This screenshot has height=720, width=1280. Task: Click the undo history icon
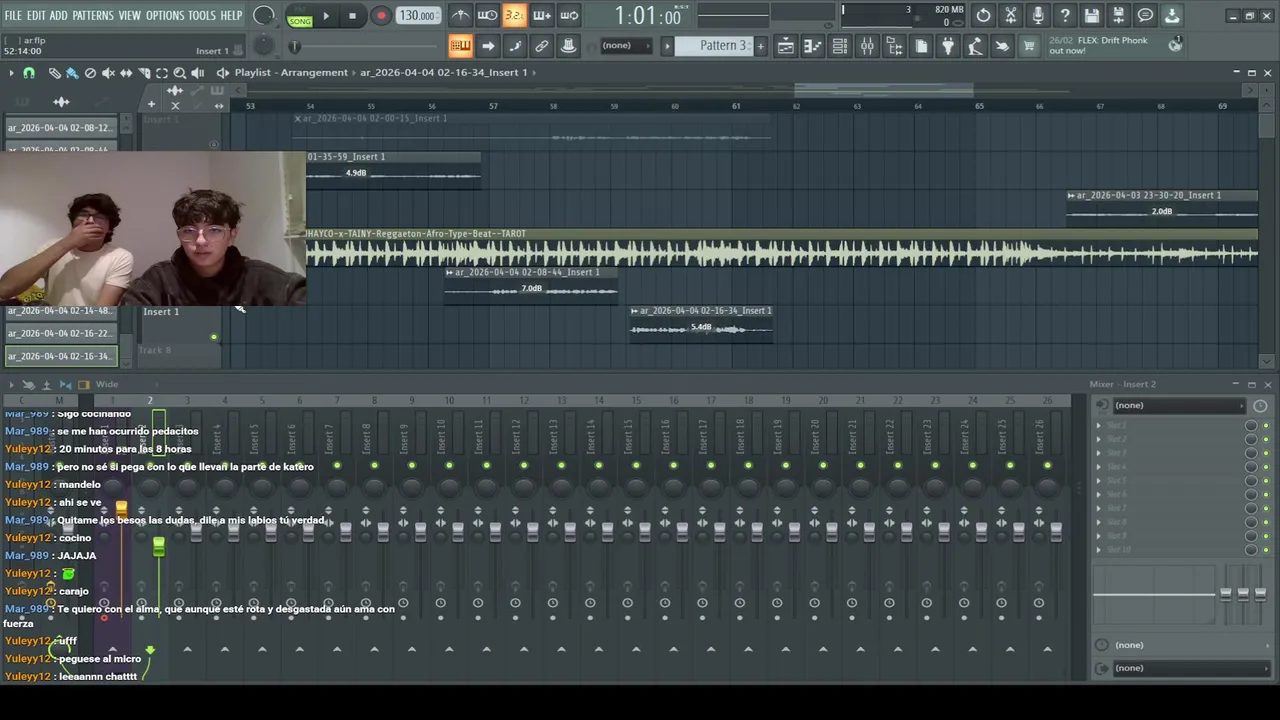click(984, 15)
